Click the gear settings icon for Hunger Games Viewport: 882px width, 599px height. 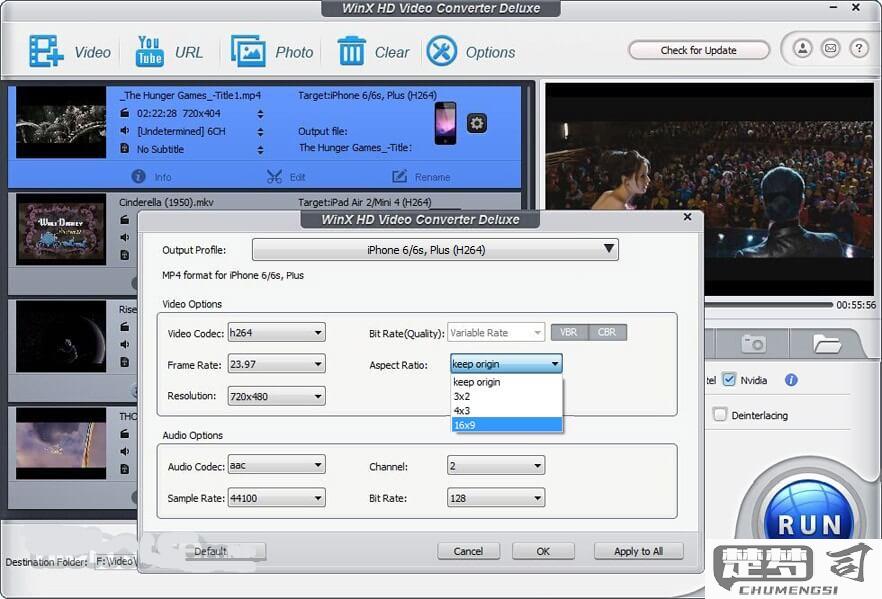(x=477, y=123)
